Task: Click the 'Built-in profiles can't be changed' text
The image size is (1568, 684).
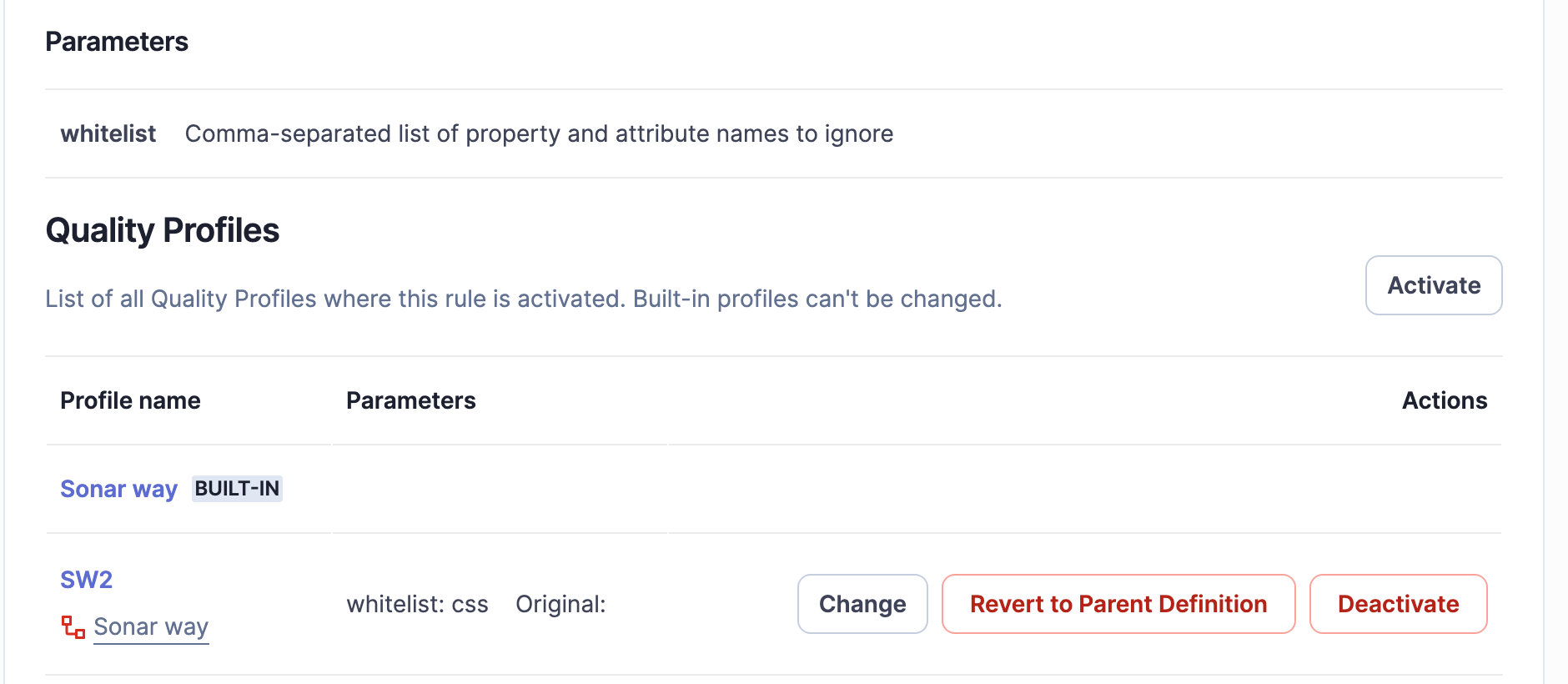Action: pos(817,299)
